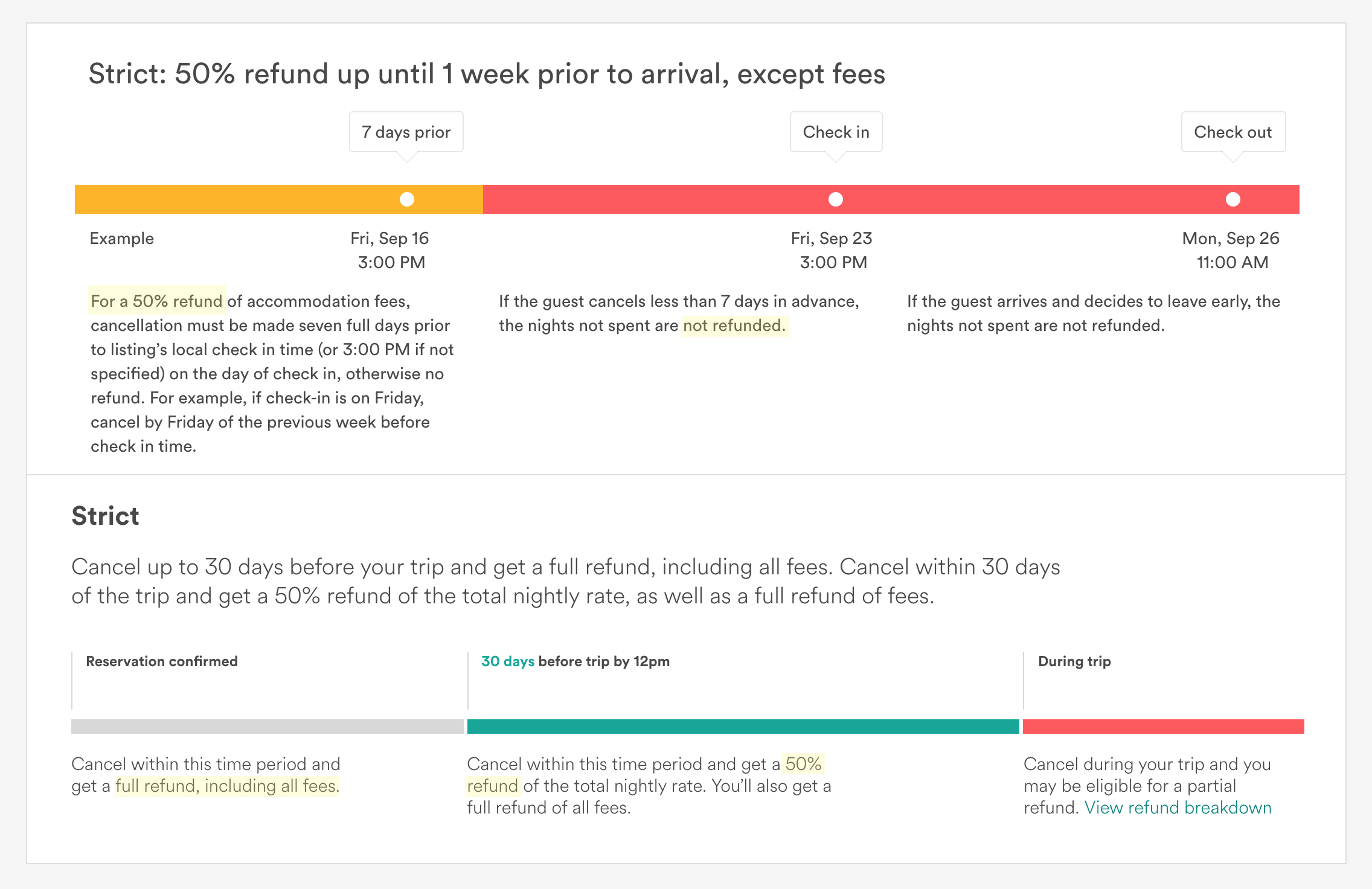Click the orange 50% refund timeline segment
Image resolution: width=1372 pixels, height=889 pixels.
pos(279,199)
